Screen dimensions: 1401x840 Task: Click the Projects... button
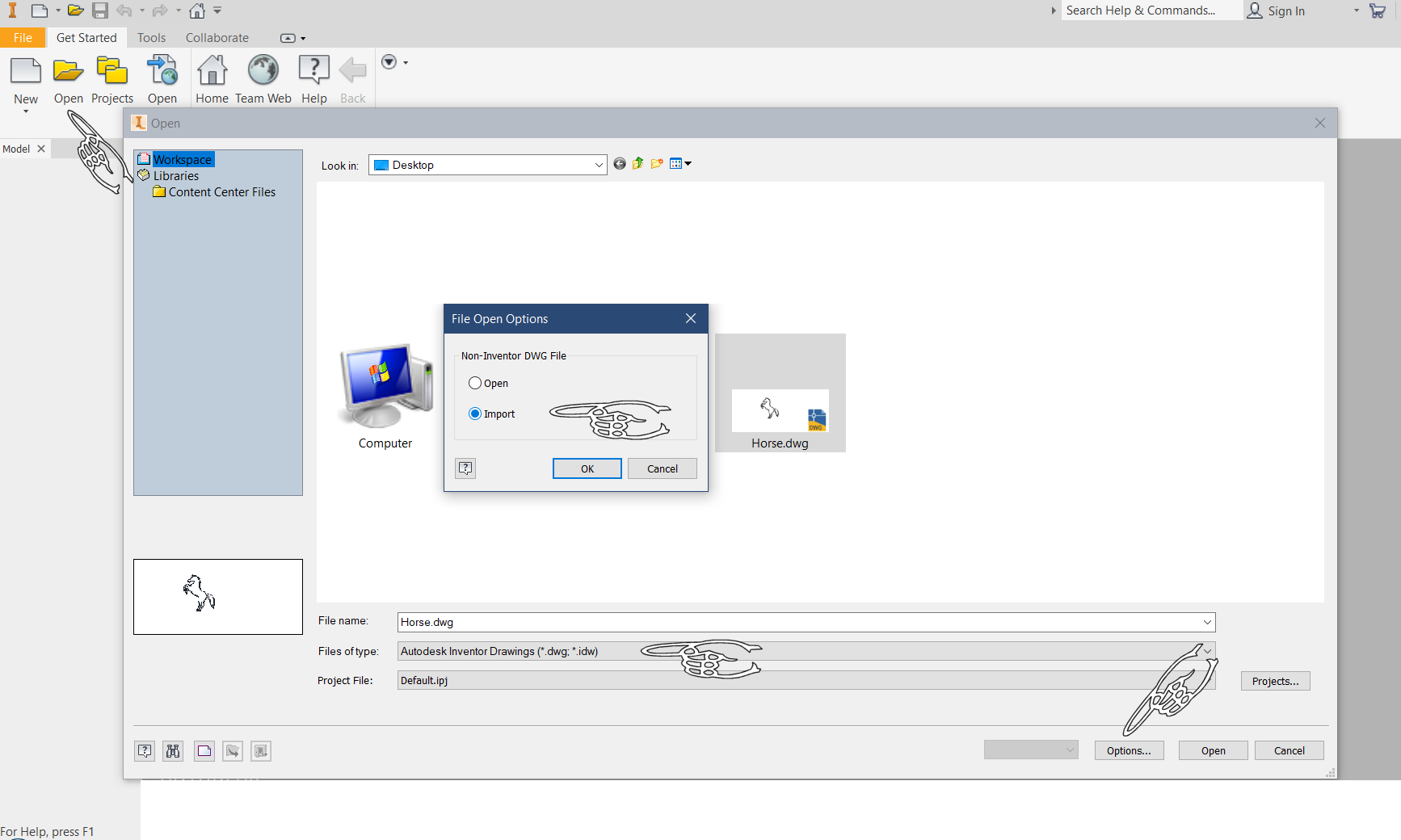tap(1276, 682)
